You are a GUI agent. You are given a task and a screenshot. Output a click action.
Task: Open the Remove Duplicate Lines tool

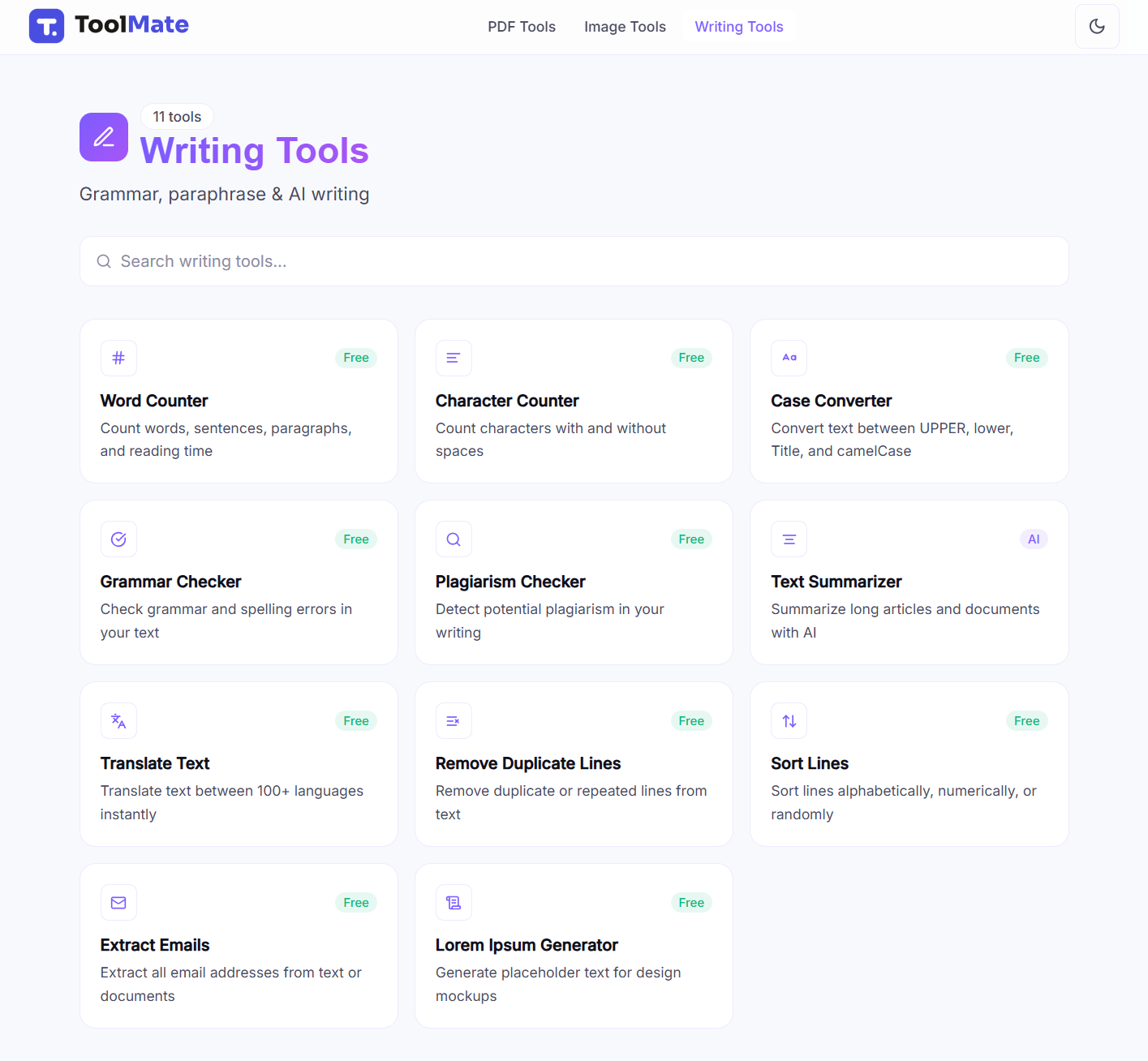(574, 764)
